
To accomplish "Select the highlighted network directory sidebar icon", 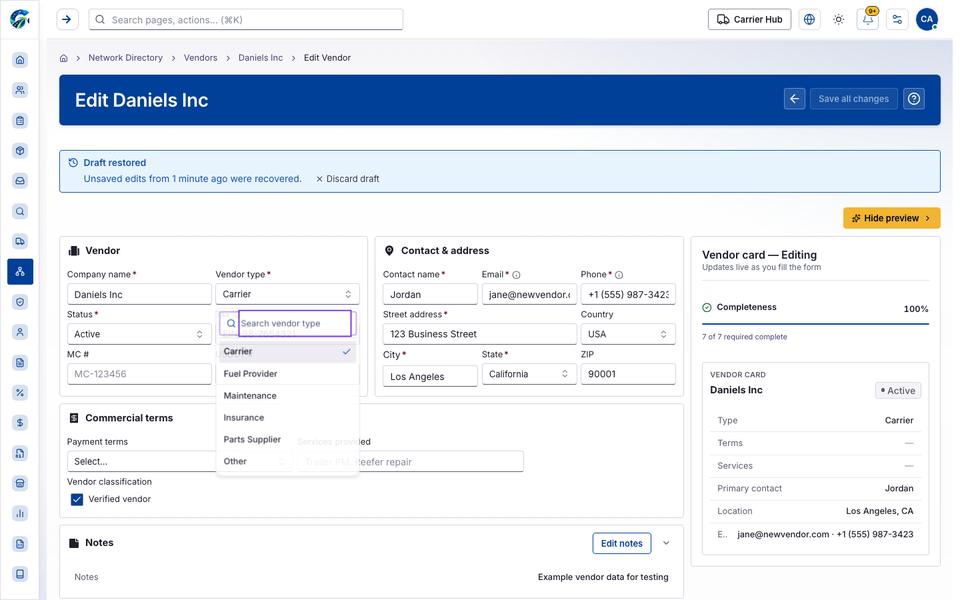I will click(x=20, y=271).
